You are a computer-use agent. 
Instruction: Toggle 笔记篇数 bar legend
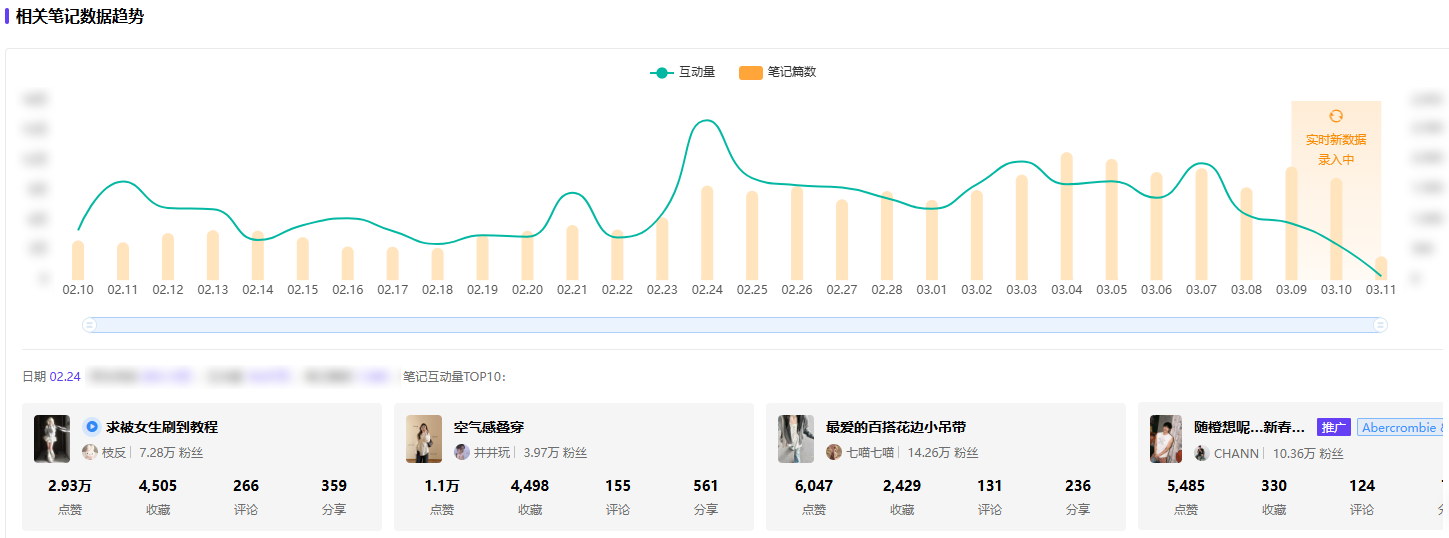point(778,72)
